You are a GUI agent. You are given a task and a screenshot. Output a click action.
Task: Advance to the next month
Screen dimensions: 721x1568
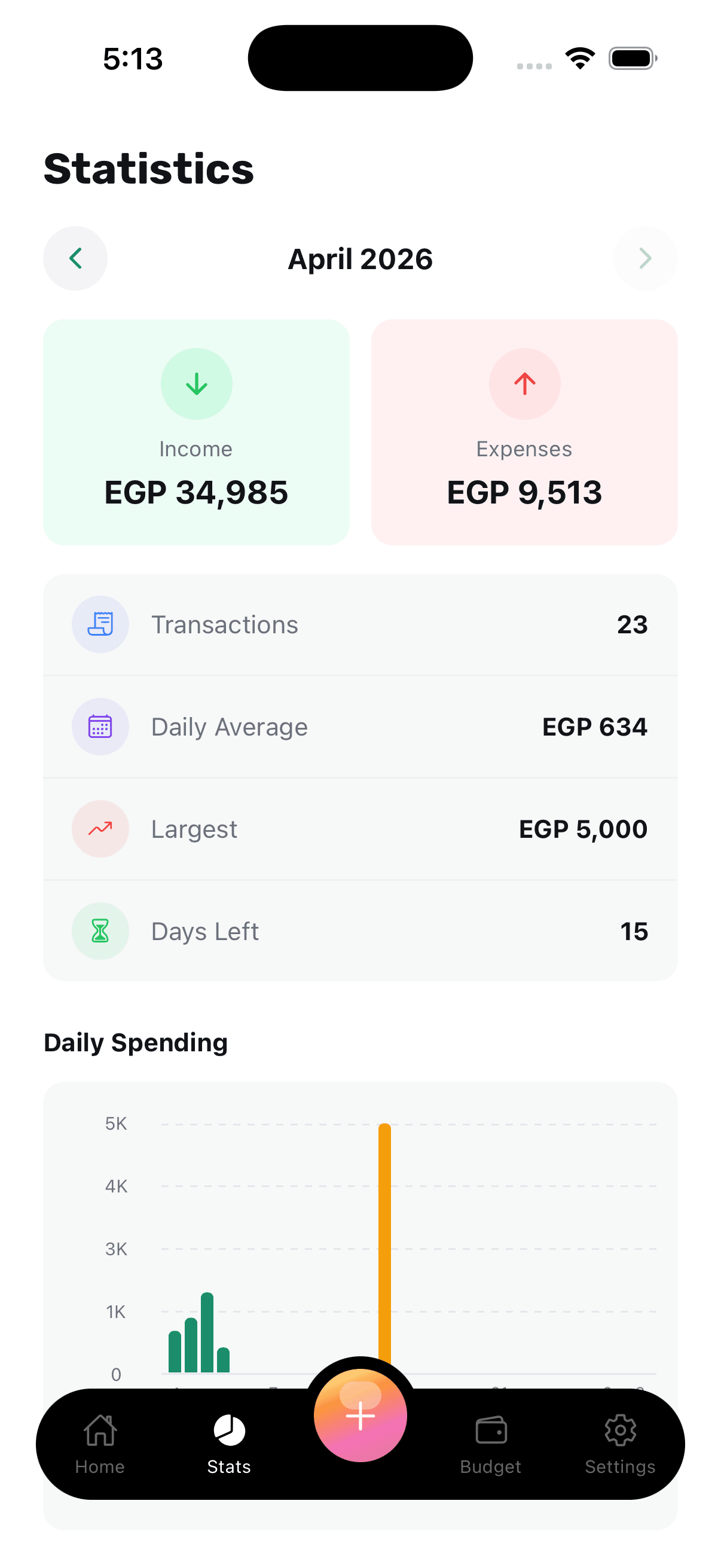tap(645, 258)
